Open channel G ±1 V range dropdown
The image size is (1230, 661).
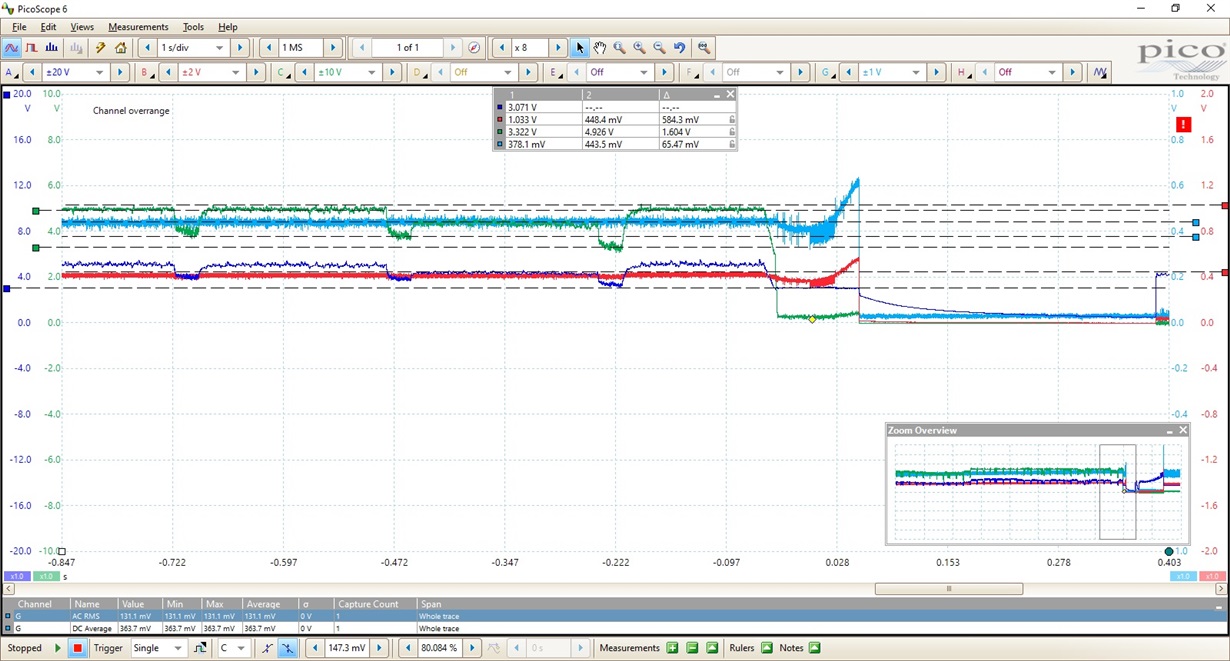[x=916, y=72]
